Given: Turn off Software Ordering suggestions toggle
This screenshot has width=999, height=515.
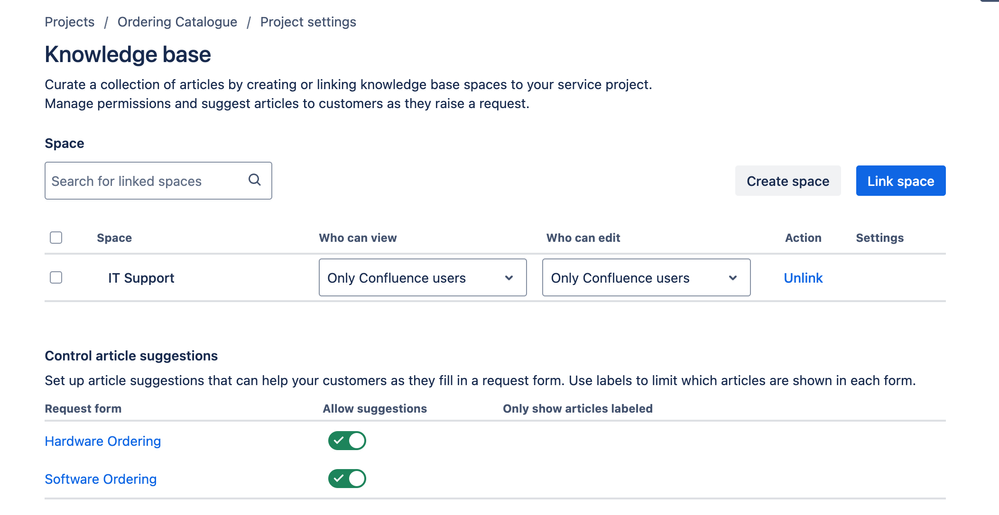Looking at the screenshot, I should (347, 479).
